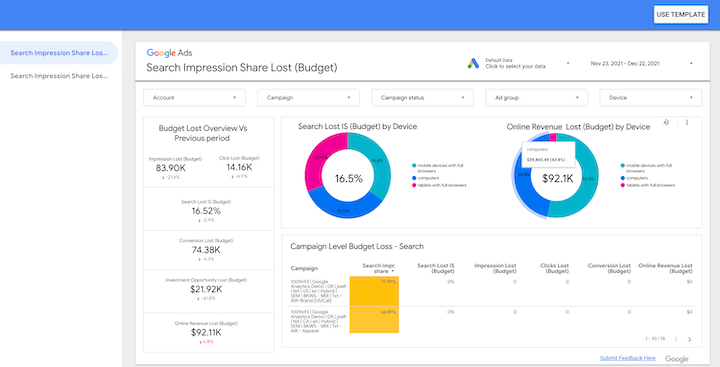Open the Nov 23 - Dec 22 date range picker

tap(641, 63)
